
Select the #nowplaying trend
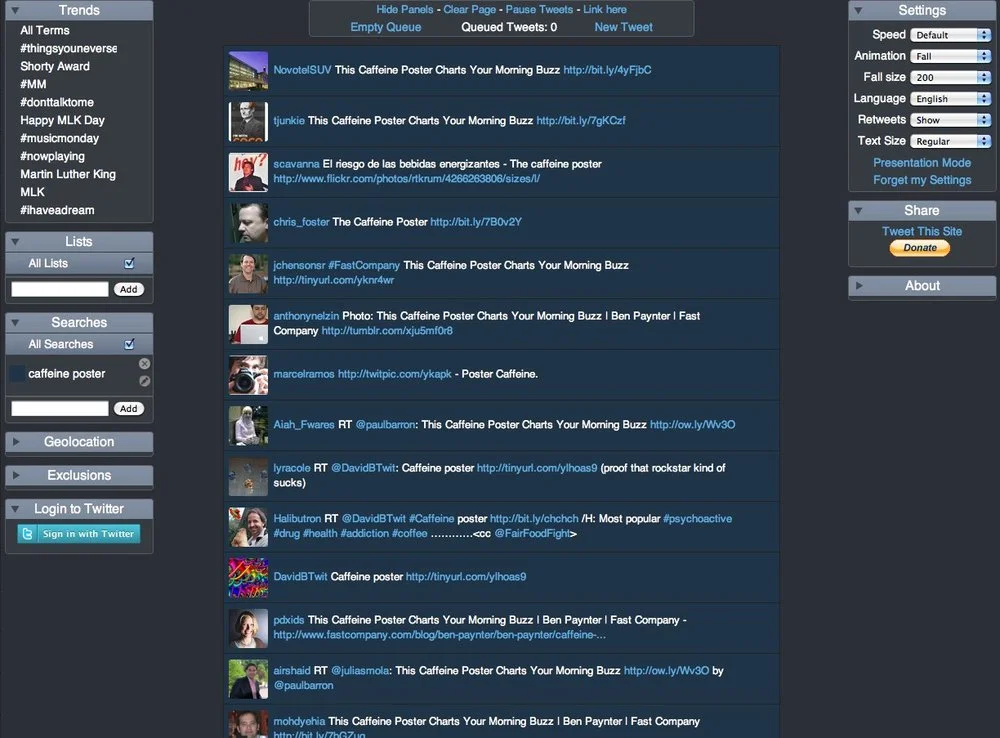coord(52,156)
